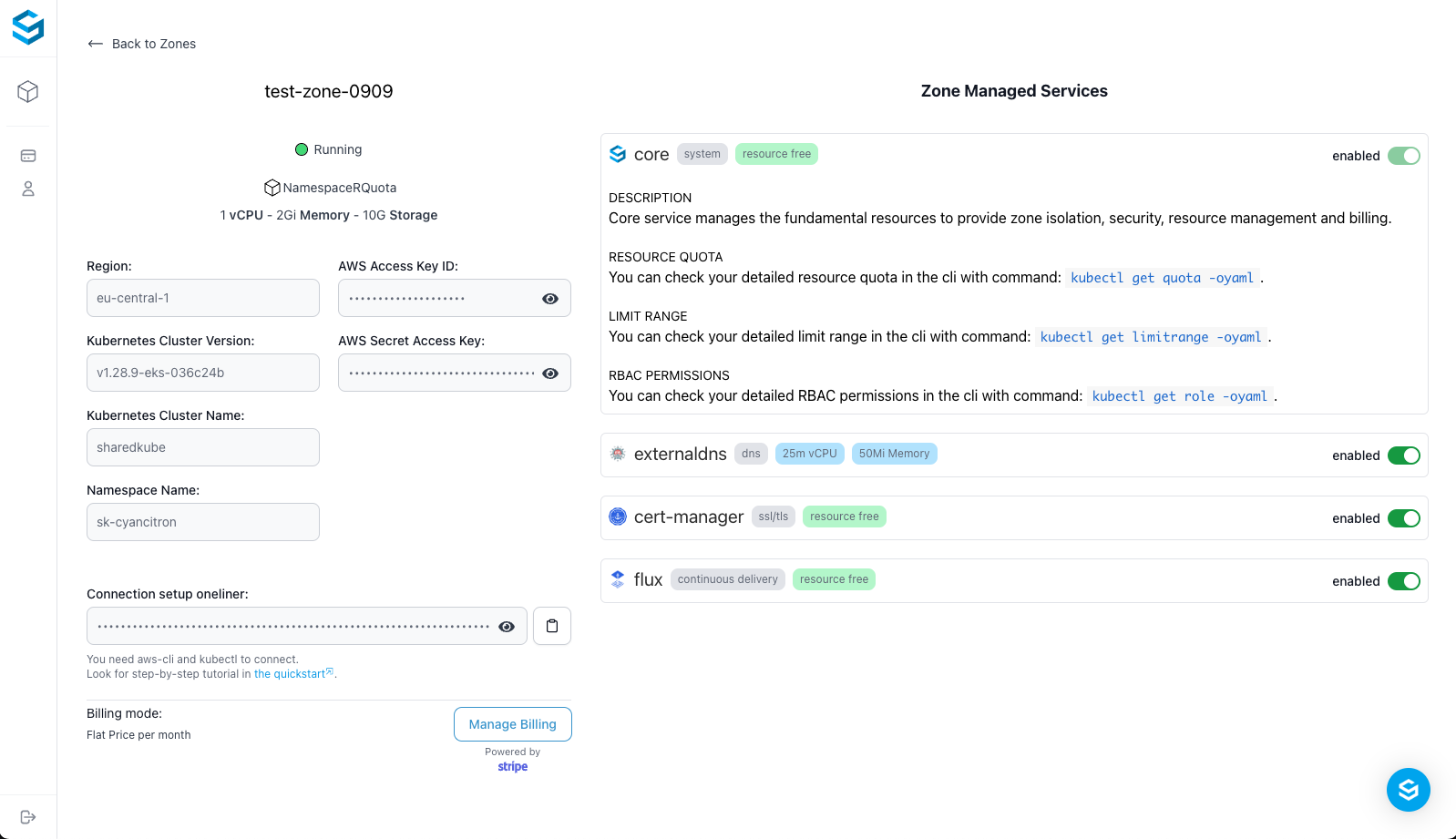The image size is (1456, 839).
Task: Open the user profile icon in sidebar
Action: pos(28,189)
